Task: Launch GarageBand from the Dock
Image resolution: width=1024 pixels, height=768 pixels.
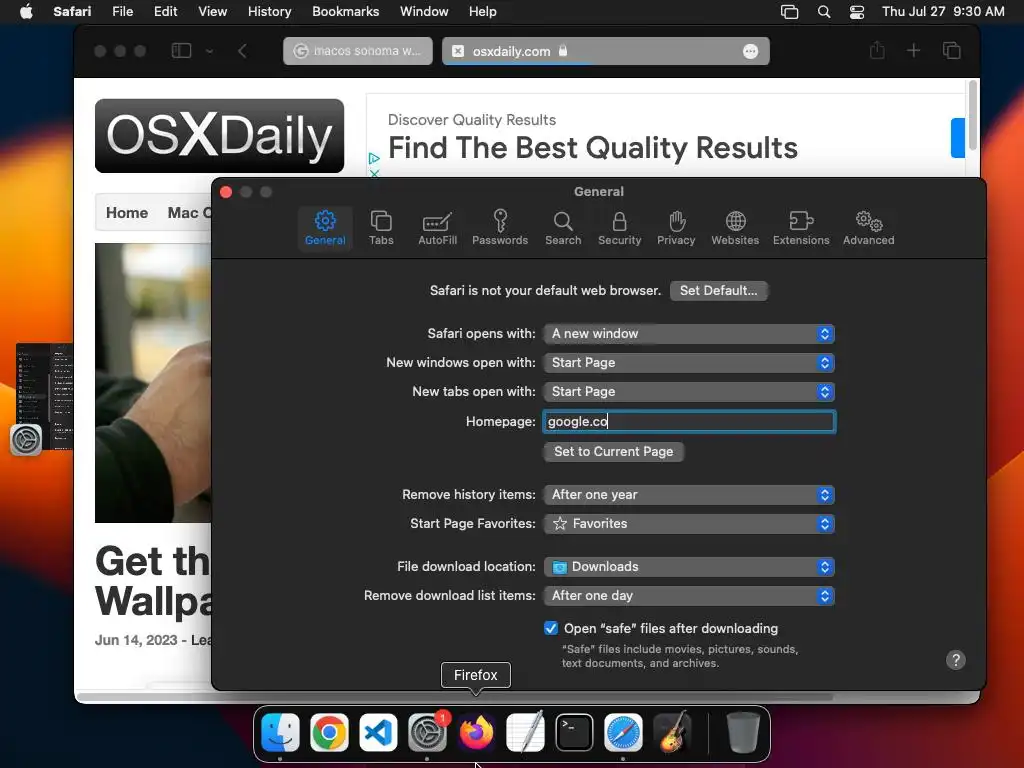Action: pos(672,732)
